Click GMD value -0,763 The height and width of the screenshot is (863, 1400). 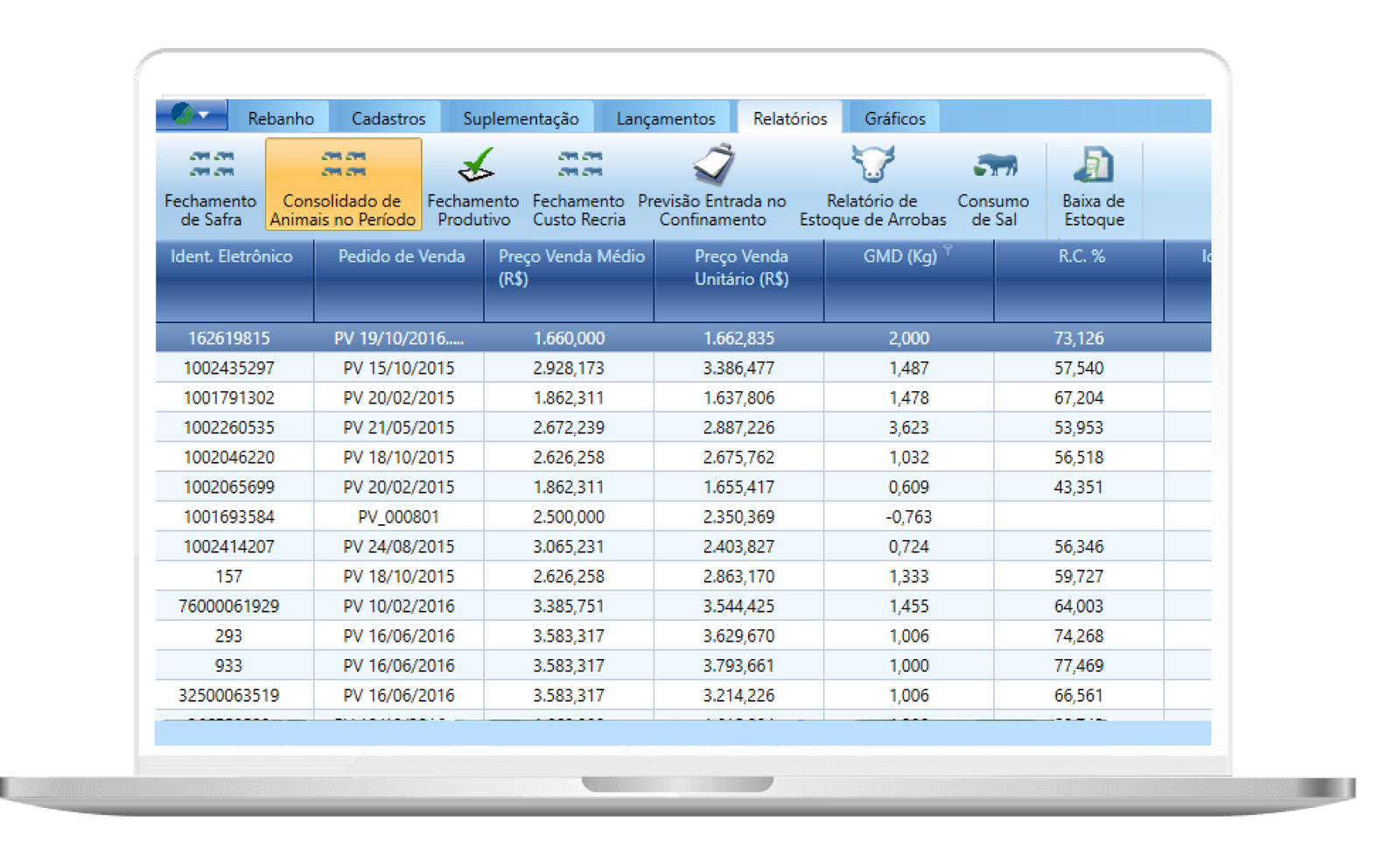(908, 517)
